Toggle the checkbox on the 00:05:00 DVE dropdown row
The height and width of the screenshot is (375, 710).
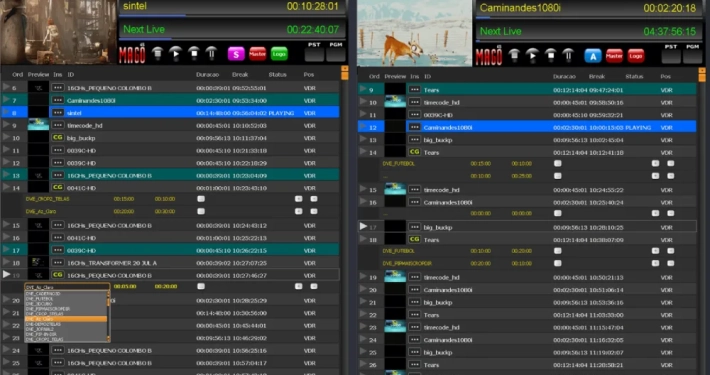[201, 286]
